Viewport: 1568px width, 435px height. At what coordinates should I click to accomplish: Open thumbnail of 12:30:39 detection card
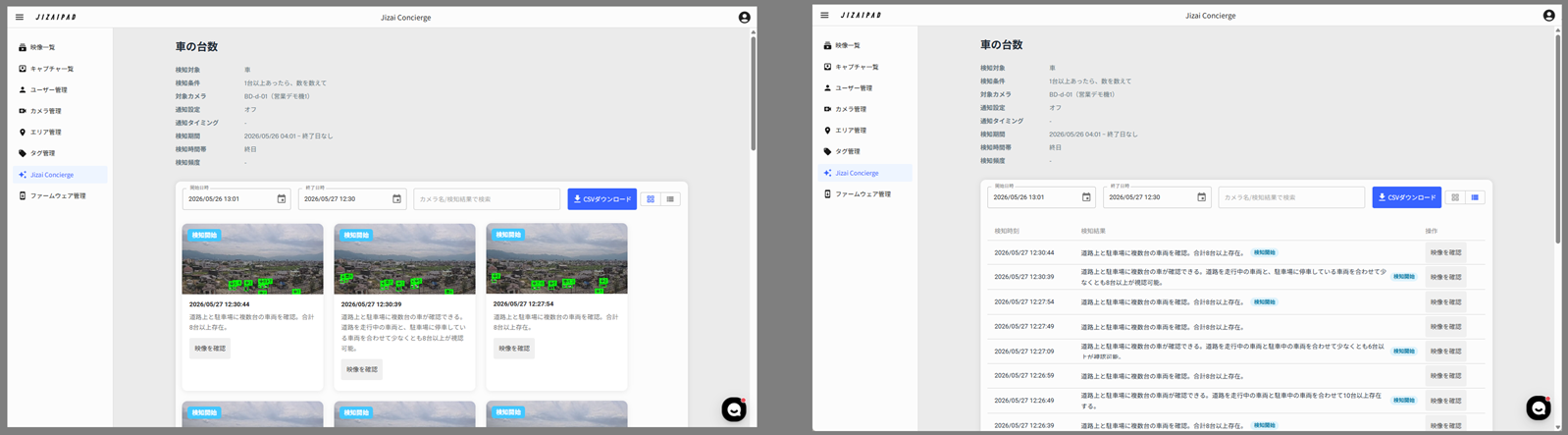coord(404,259)
